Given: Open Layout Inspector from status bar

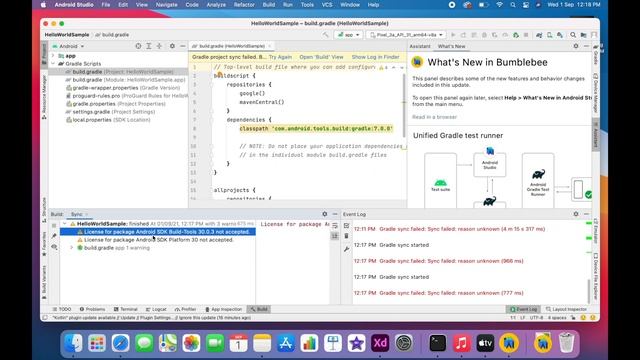Looking at the screenshot, I should 567,309.
